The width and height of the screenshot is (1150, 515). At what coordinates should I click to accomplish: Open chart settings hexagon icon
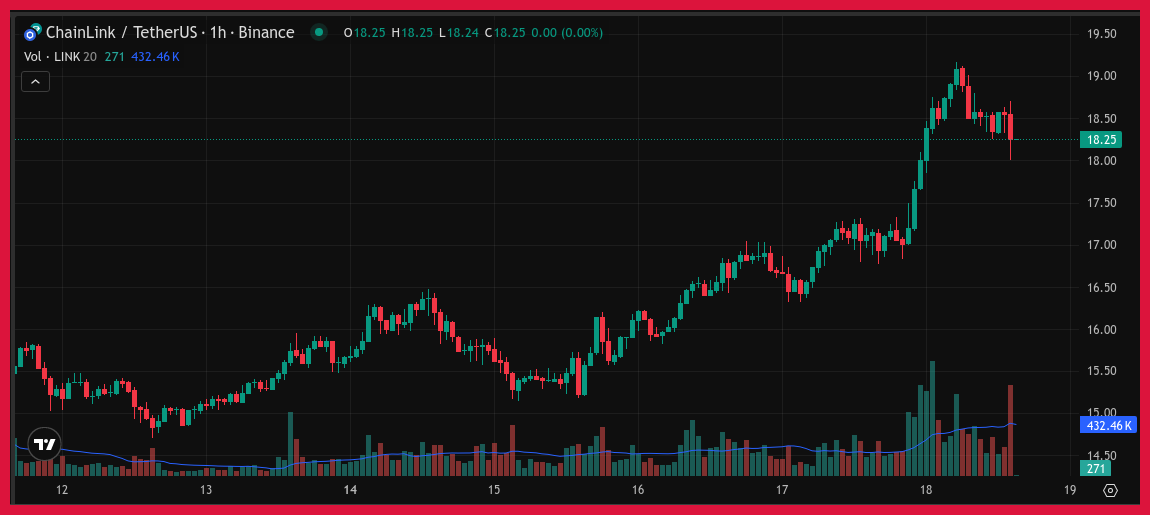(1110, 490)
